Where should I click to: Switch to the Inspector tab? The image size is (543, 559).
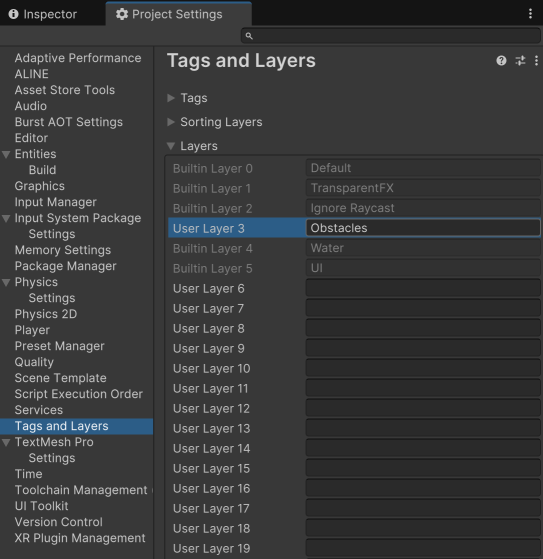point(43,14)
